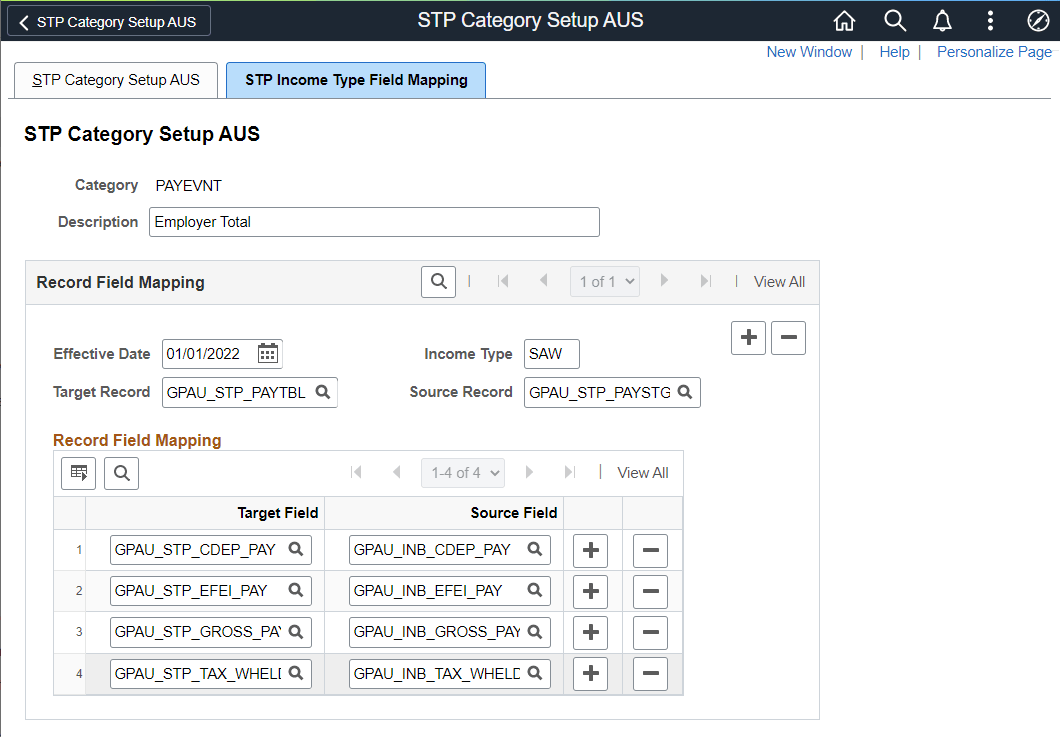The height and width of the screenshot is (737, 1060).
Task: Open grid personalize icon in Record Field Mapping
Action: point(78,473)
